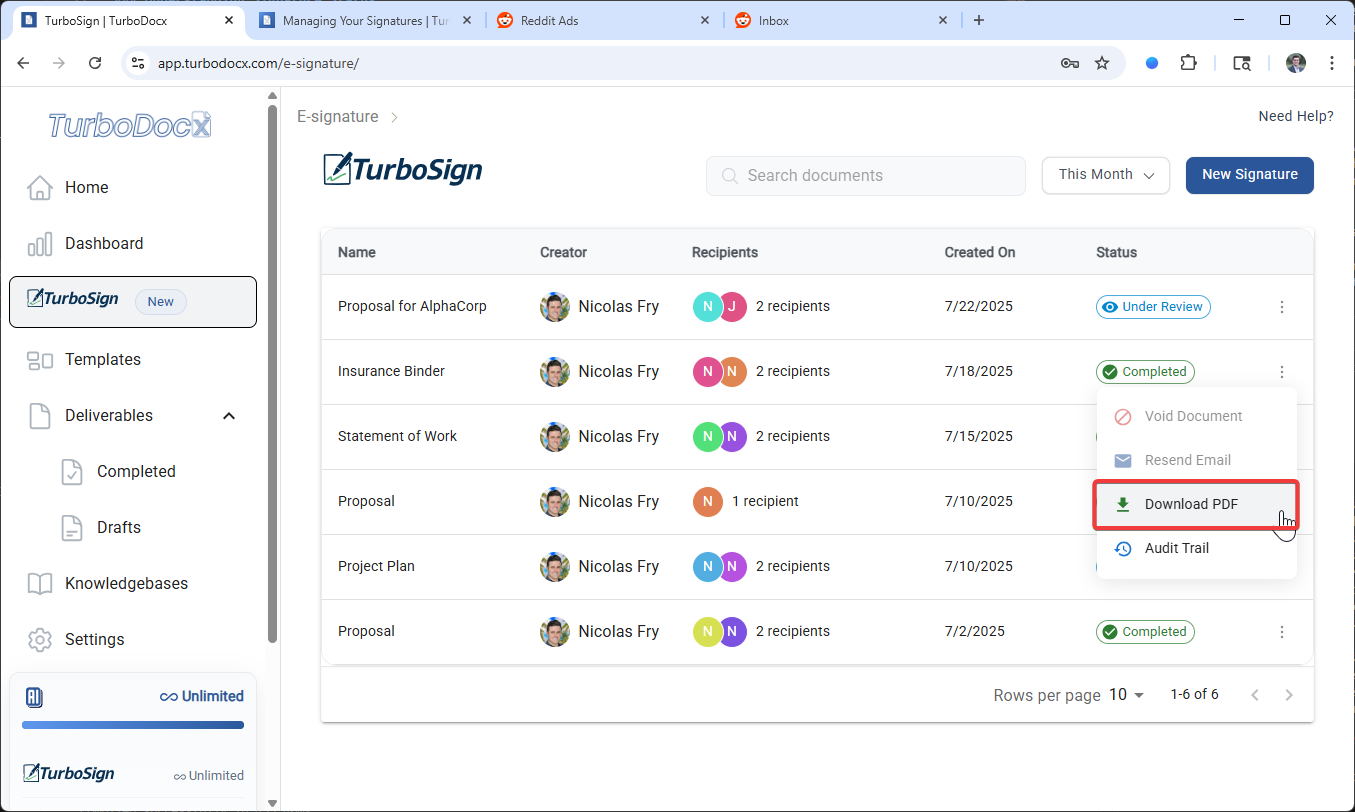The width and height of the screenshot is (1355, 812).
Task: Open the Settings gear icon
Action: click(x=40, y=640)
